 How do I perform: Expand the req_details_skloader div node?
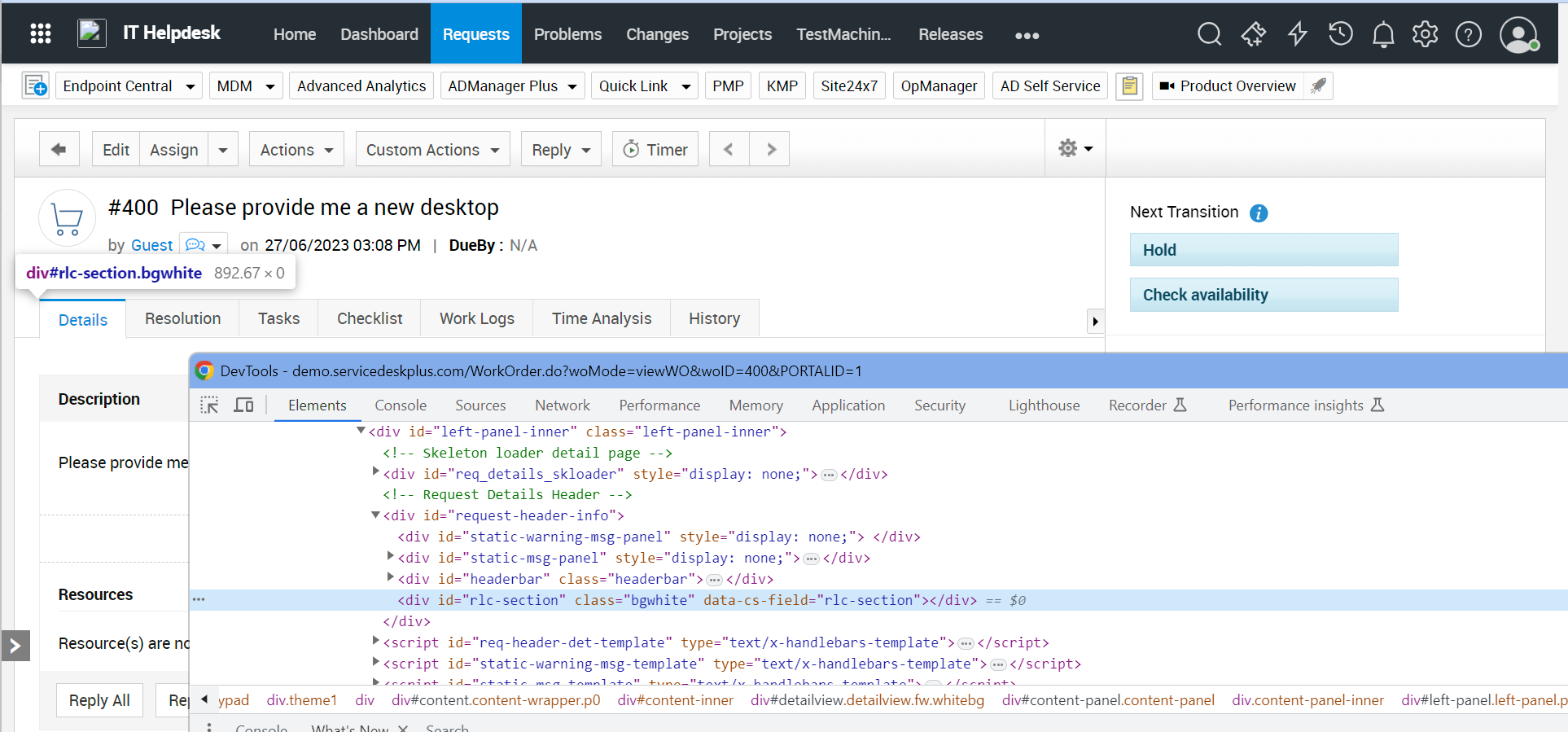(375, 471)
